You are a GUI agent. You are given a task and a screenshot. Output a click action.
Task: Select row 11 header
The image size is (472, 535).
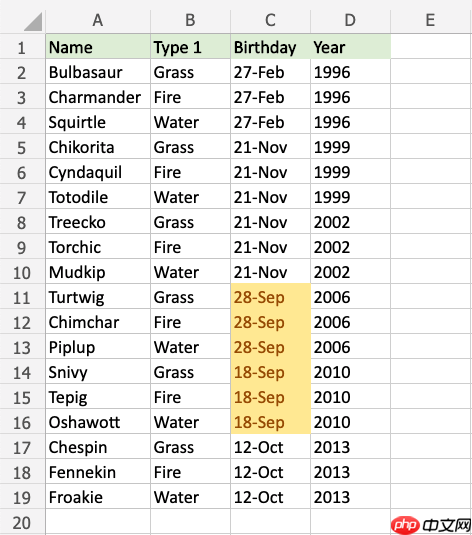[22, 298]
